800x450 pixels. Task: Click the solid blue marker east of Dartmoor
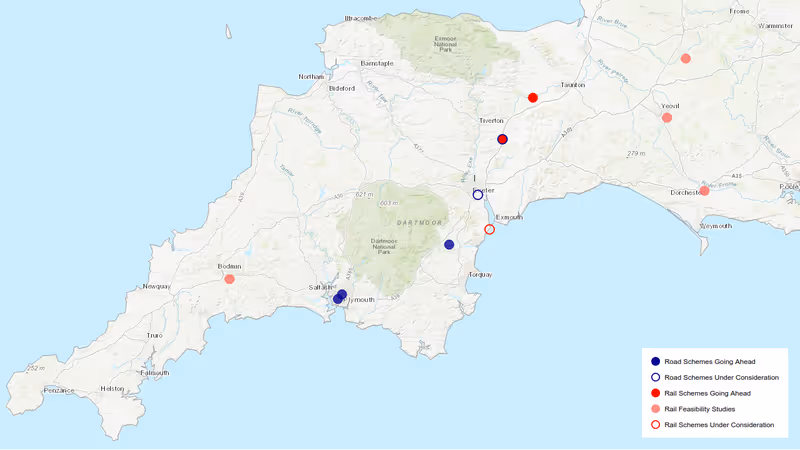click(449, 245)
